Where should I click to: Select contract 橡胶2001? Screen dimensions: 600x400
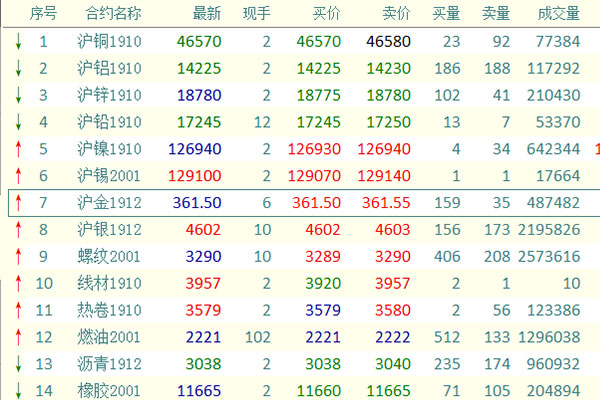click(x=109, y=390)
